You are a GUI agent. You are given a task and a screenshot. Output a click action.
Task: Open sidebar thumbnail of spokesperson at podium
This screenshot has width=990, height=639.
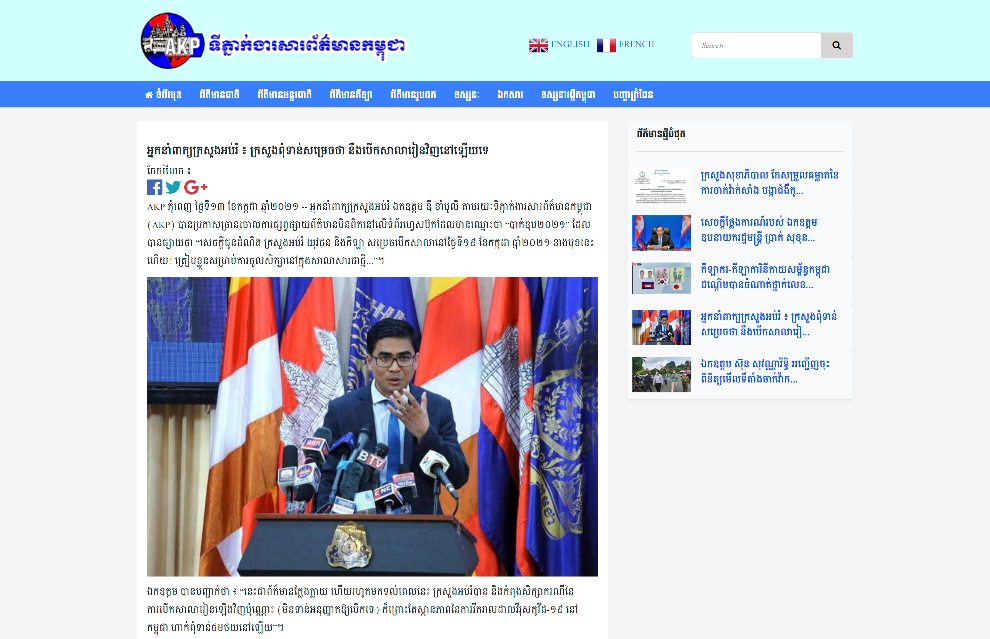(x=661, y=327)
